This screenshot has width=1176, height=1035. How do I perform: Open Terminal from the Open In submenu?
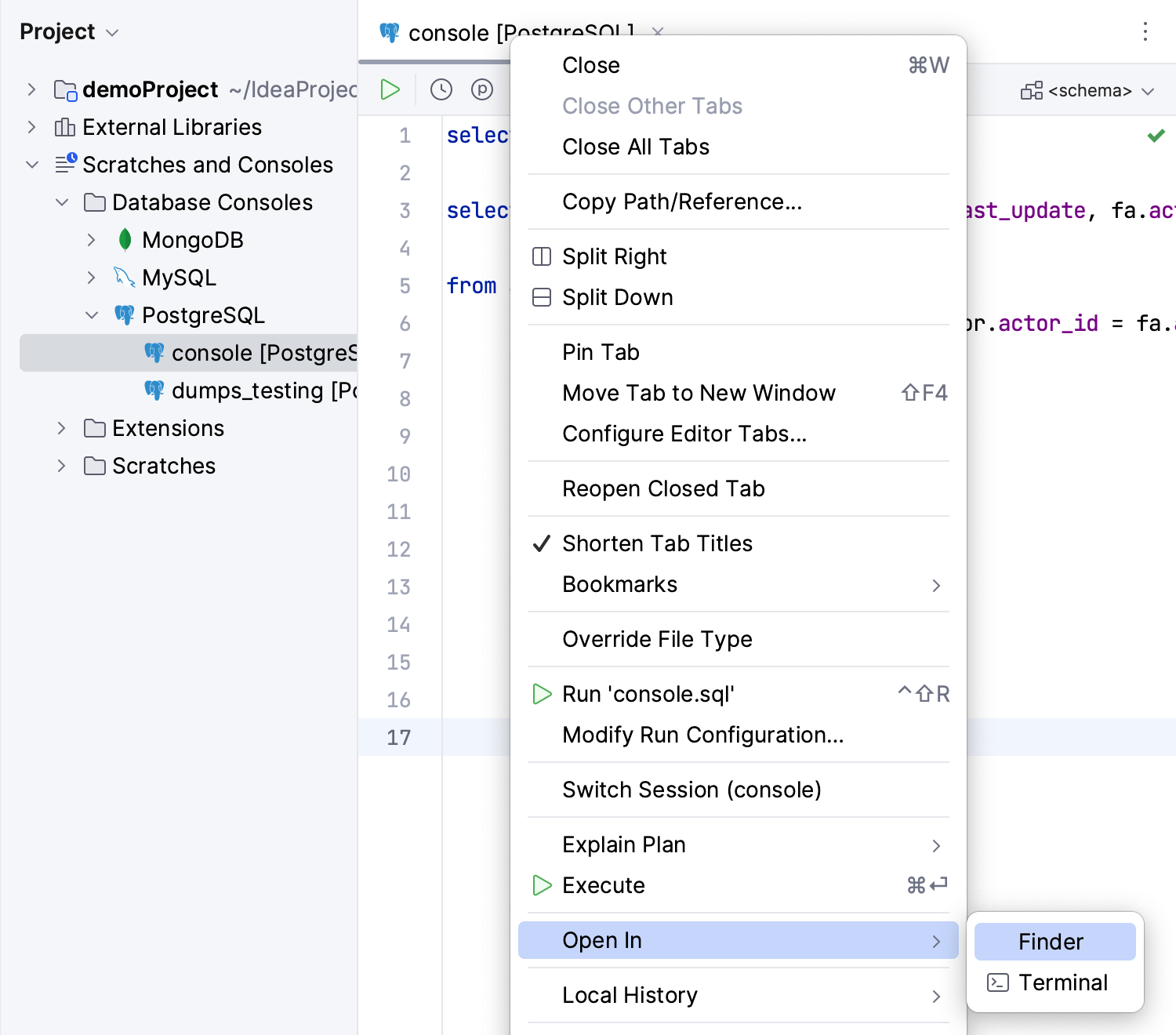pyautogui.click(x=1063, y=982)
